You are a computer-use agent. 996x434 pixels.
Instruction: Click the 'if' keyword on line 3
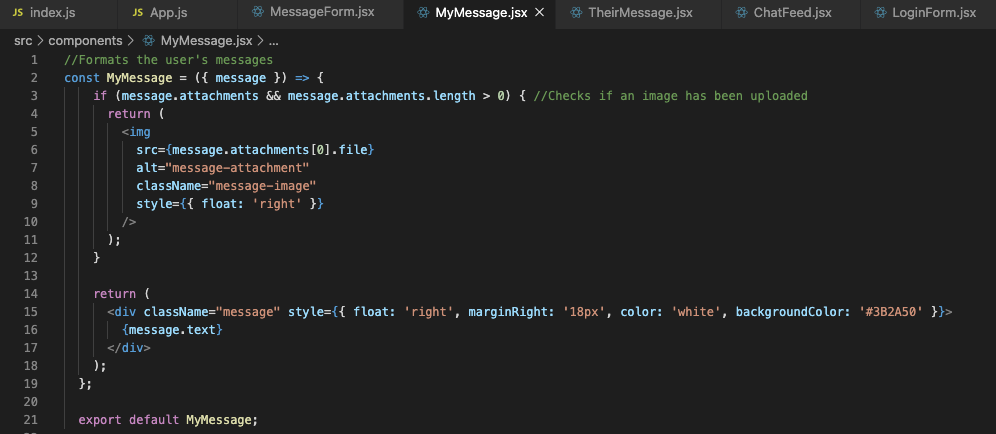[100, 96]
